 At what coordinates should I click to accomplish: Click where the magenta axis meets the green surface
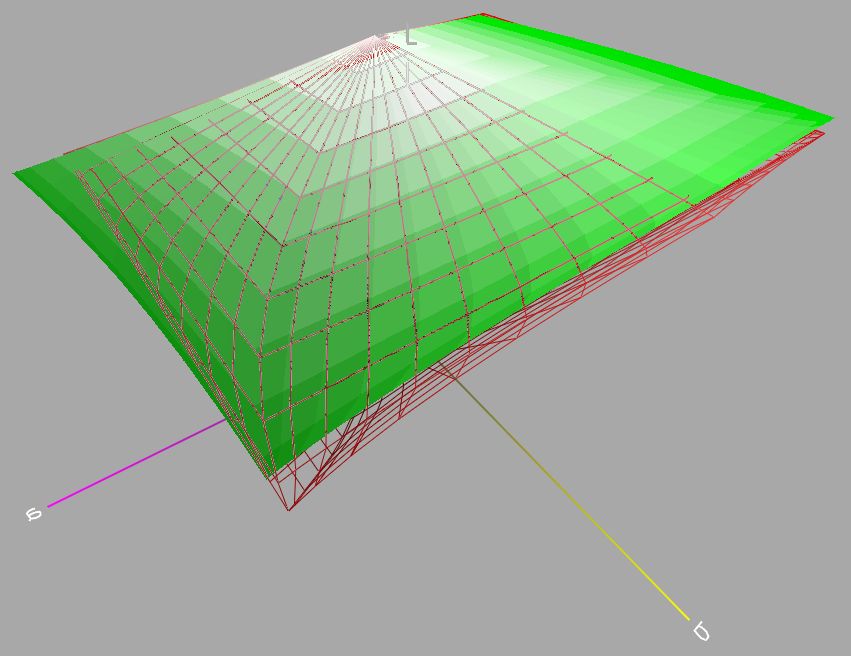tap(226, 421)
